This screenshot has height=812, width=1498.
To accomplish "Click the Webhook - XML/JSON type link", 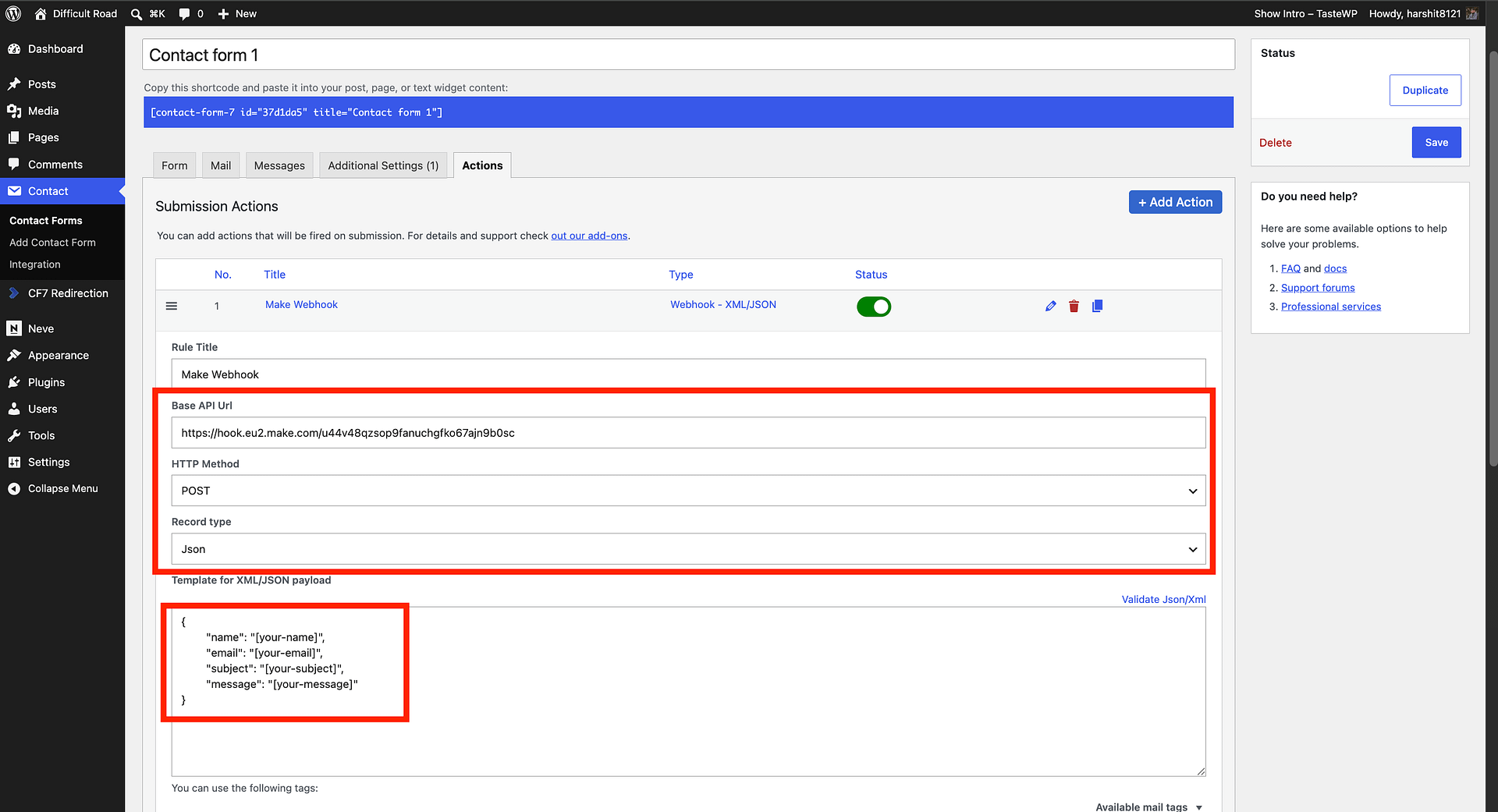I will click(723, 304).
